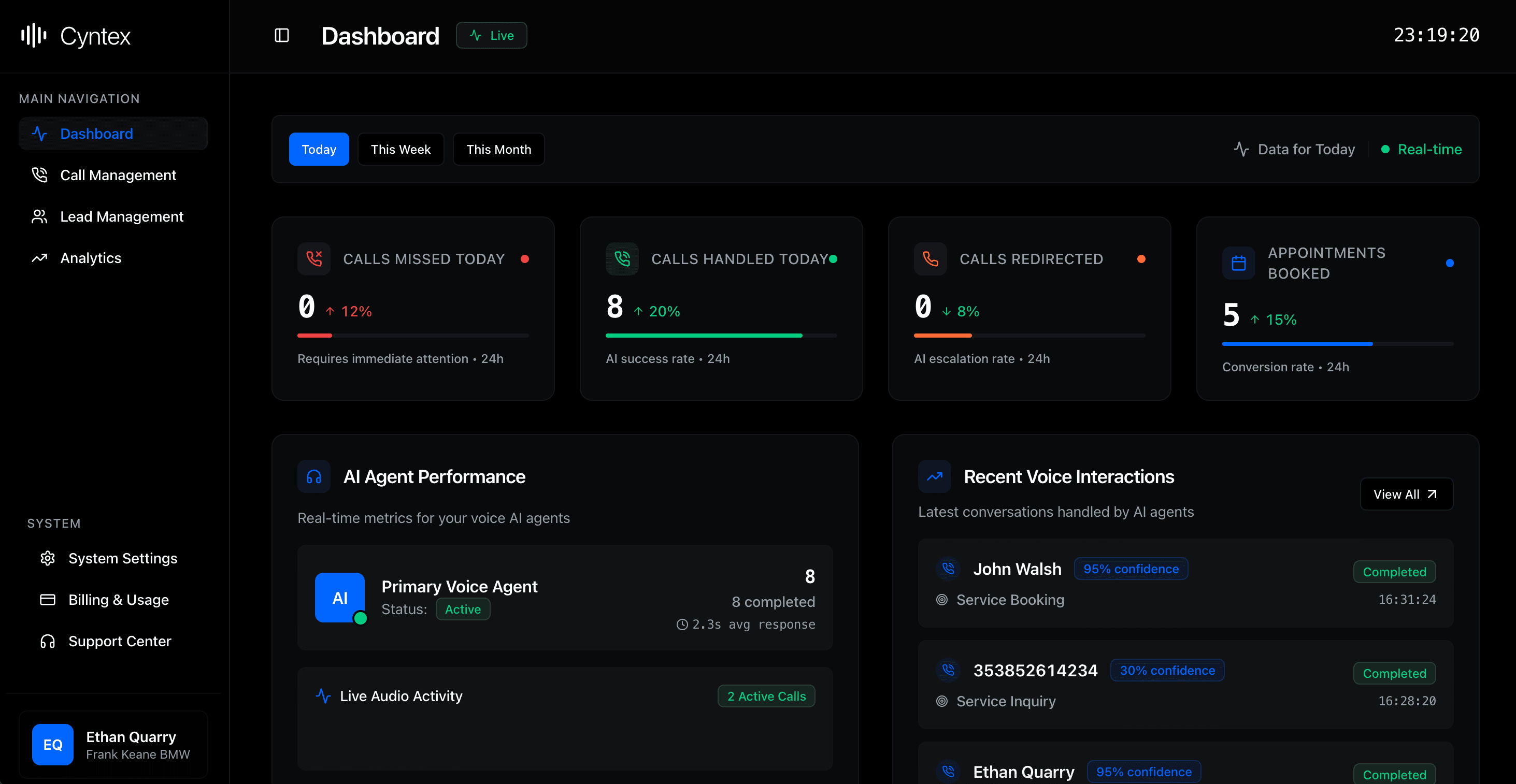Click the phone icon next to John Walsh

click(948, 569)
